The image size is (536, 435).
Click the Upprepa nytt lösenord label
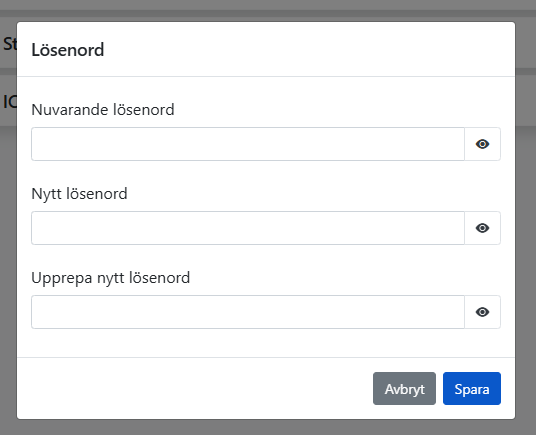point(110,278)
